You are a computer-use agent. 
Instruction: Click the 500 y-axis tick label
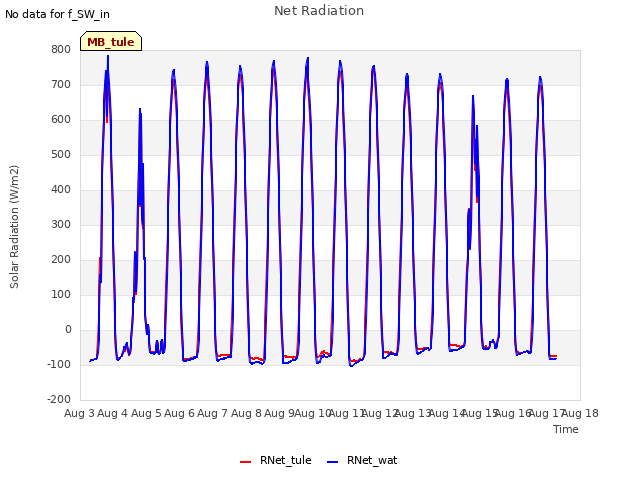(61, 155)
